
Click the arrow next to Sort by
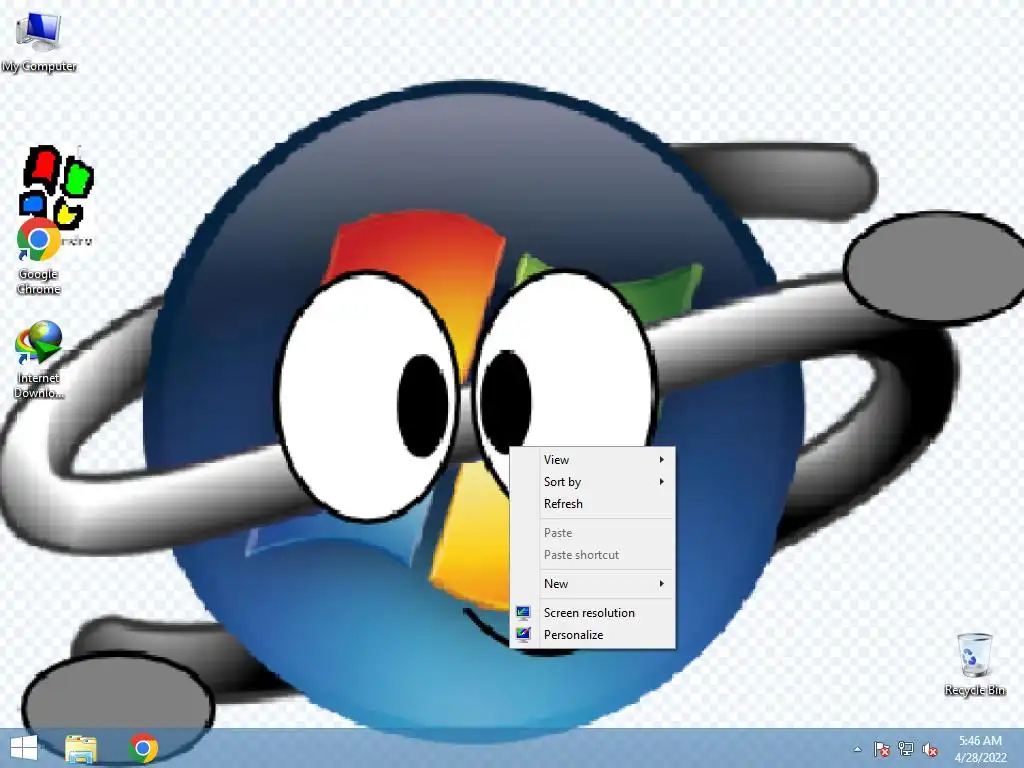point(662,482)
